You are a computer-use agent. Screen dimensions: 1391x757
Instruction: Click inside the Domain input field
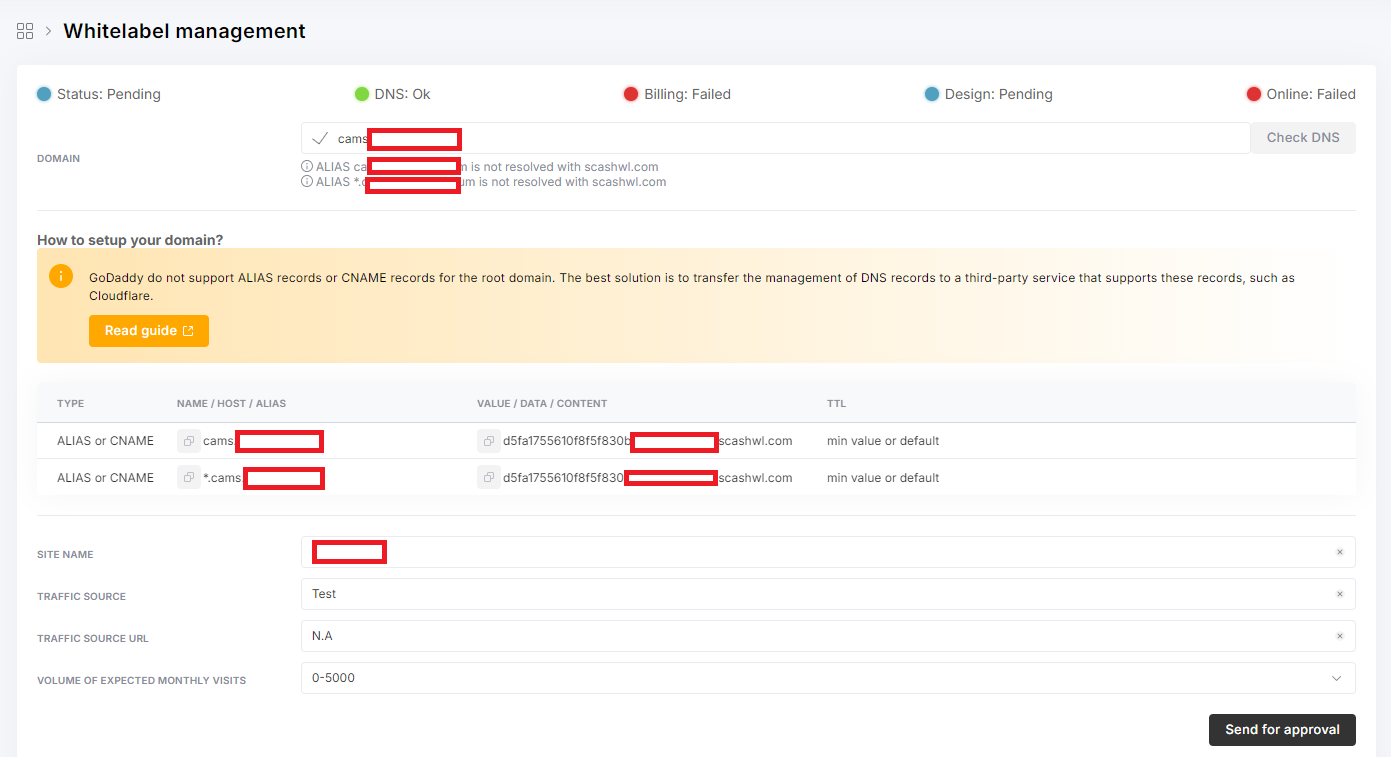[x=800, y=138]
